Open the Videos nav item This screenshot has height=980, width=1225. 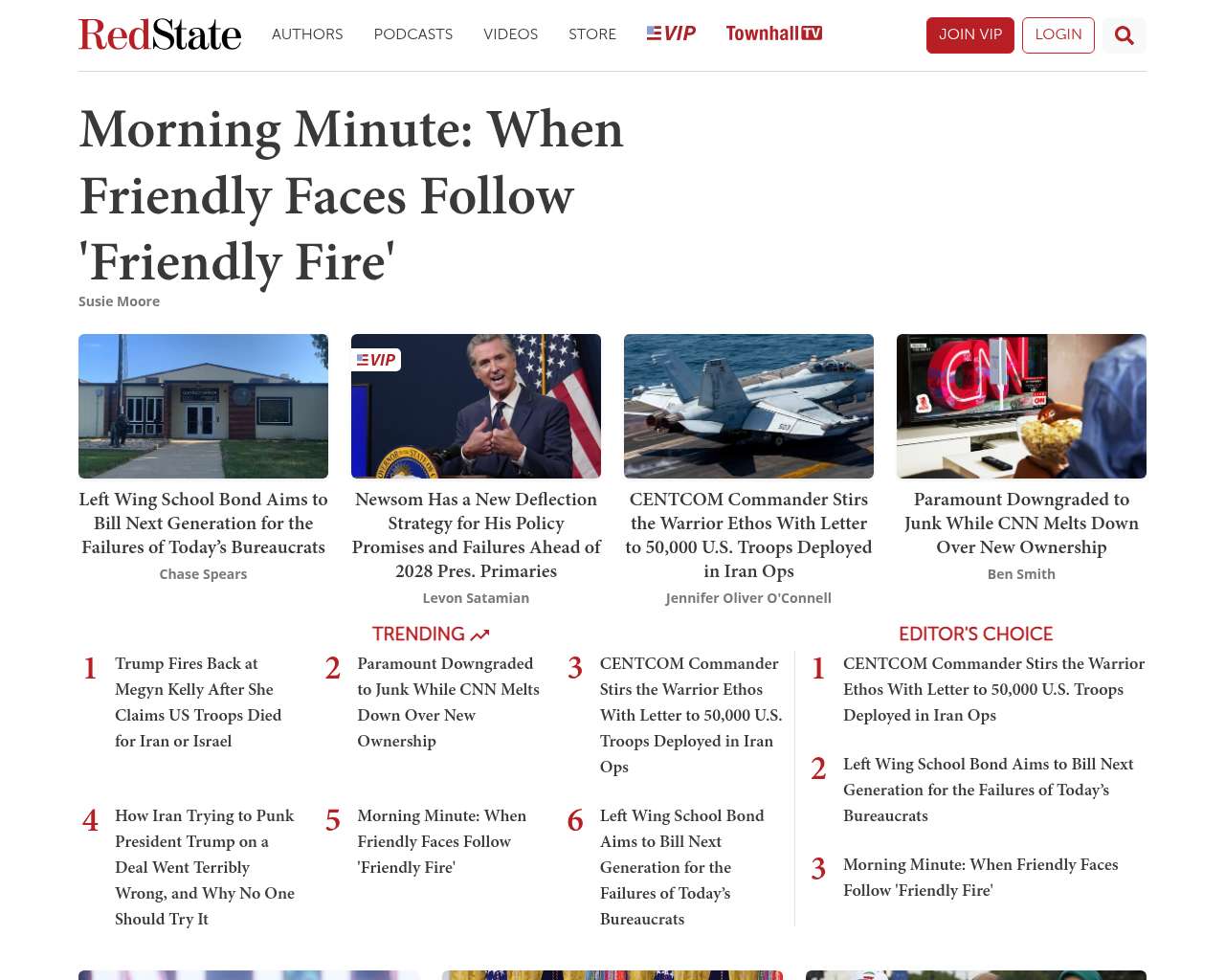click(510, 34)
